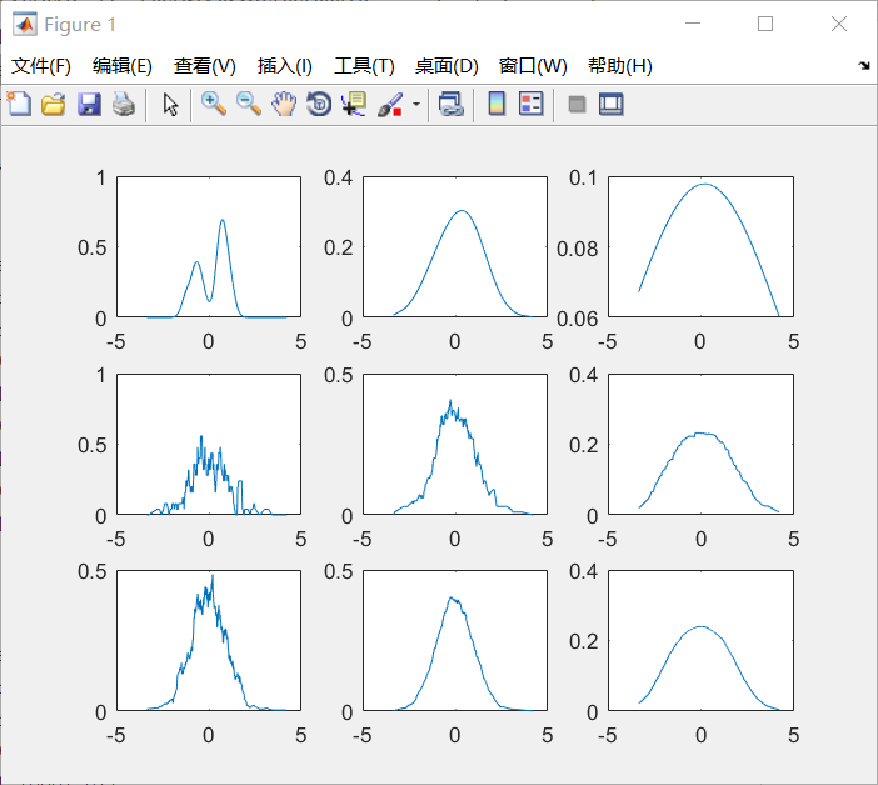Select the bottom-middle subplot
The width and height of the screenshot is (878, 785).
(x=455, y=641)
